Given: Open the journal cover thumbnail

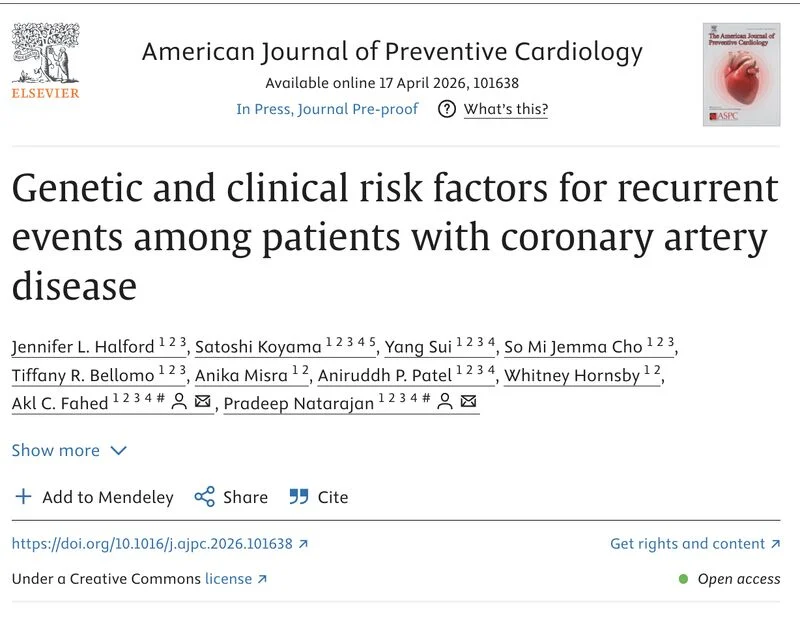Looking at the screenshot, I should [x=740, y=69].
